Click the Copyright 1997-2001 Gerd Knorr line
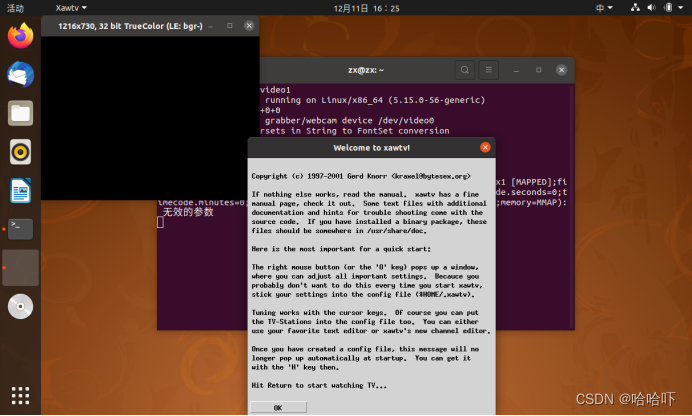 (361, 176)
